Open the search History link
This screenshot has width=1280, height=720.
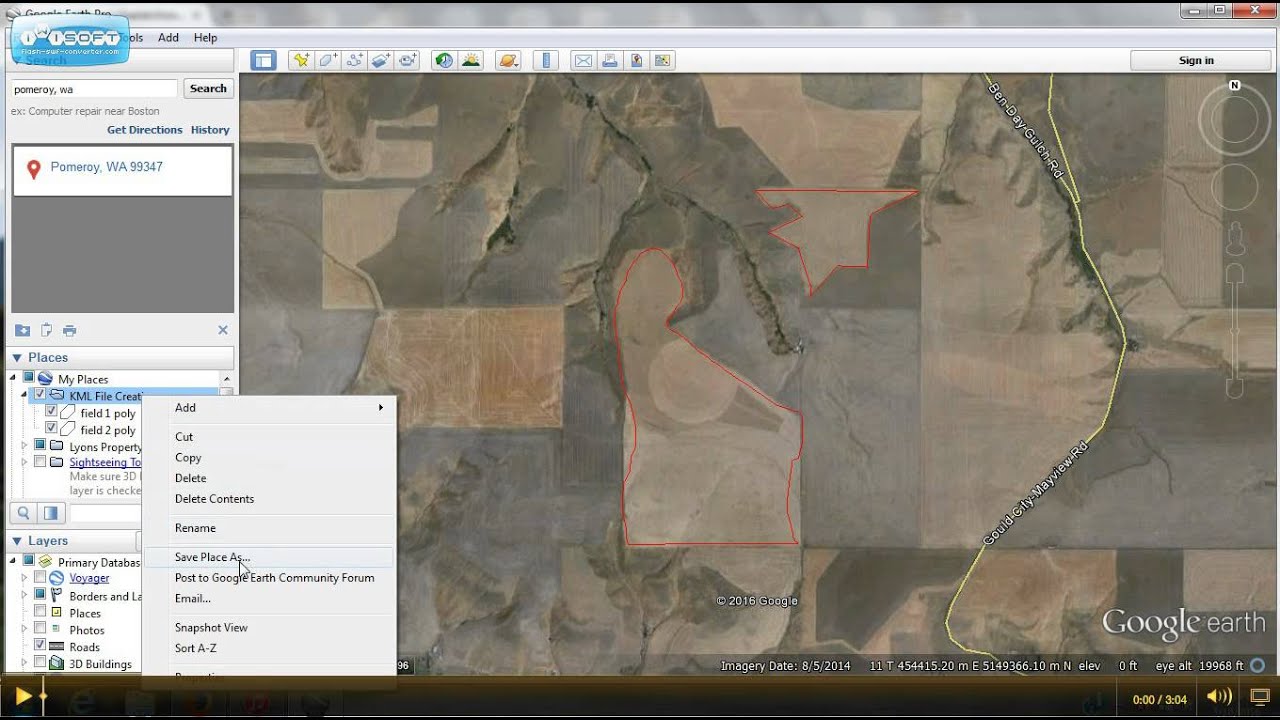pos(210,130)
